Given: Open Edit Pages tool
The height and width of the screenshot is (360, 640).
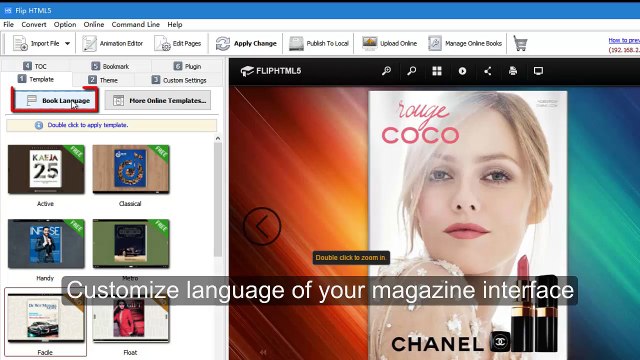Looking at the screenshot, I should (x=178, y=43).
